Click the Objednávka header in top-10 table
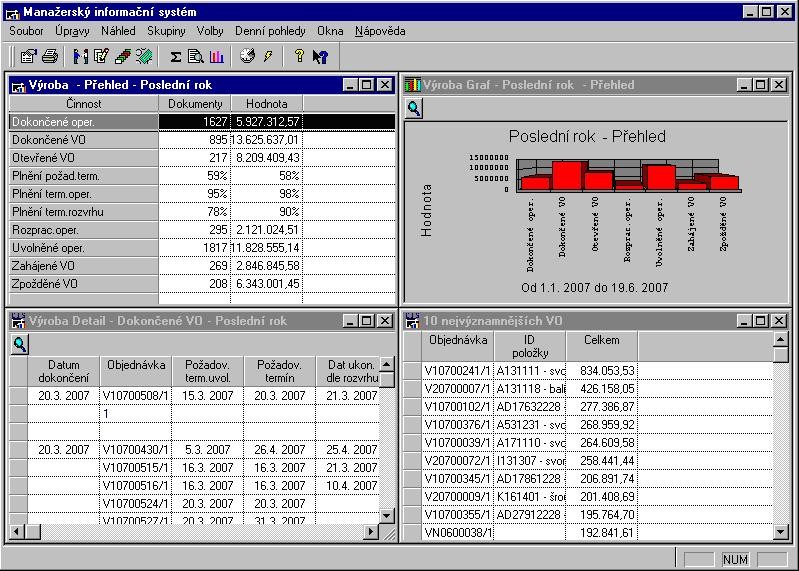Image resolution: width=799 pixels, height=571 pixels. point(457,340)
